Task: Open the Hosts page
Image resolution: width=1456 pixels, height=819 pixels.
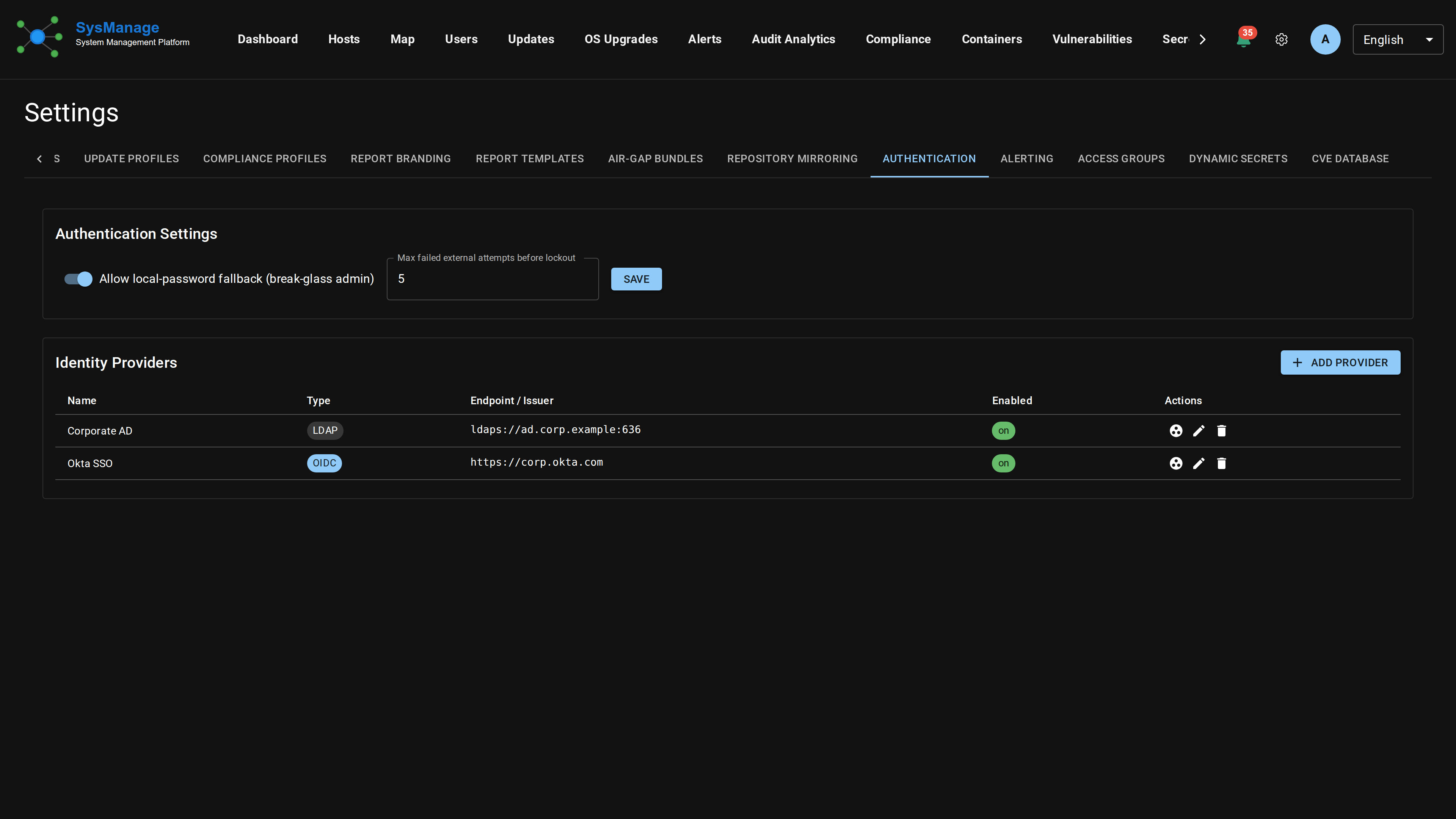Action: click(x=344, y=39)
